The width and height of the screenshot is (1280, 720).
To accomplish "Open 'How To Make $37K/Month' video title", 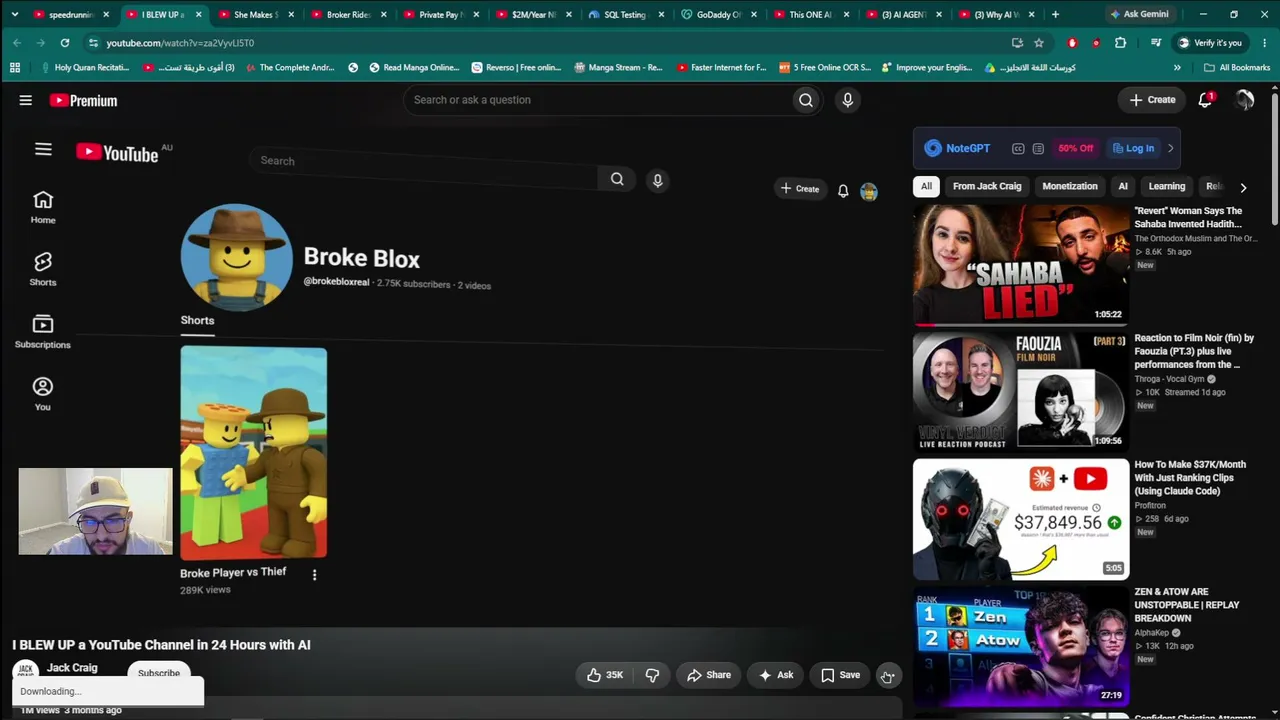I will [x=1190, y=478].
